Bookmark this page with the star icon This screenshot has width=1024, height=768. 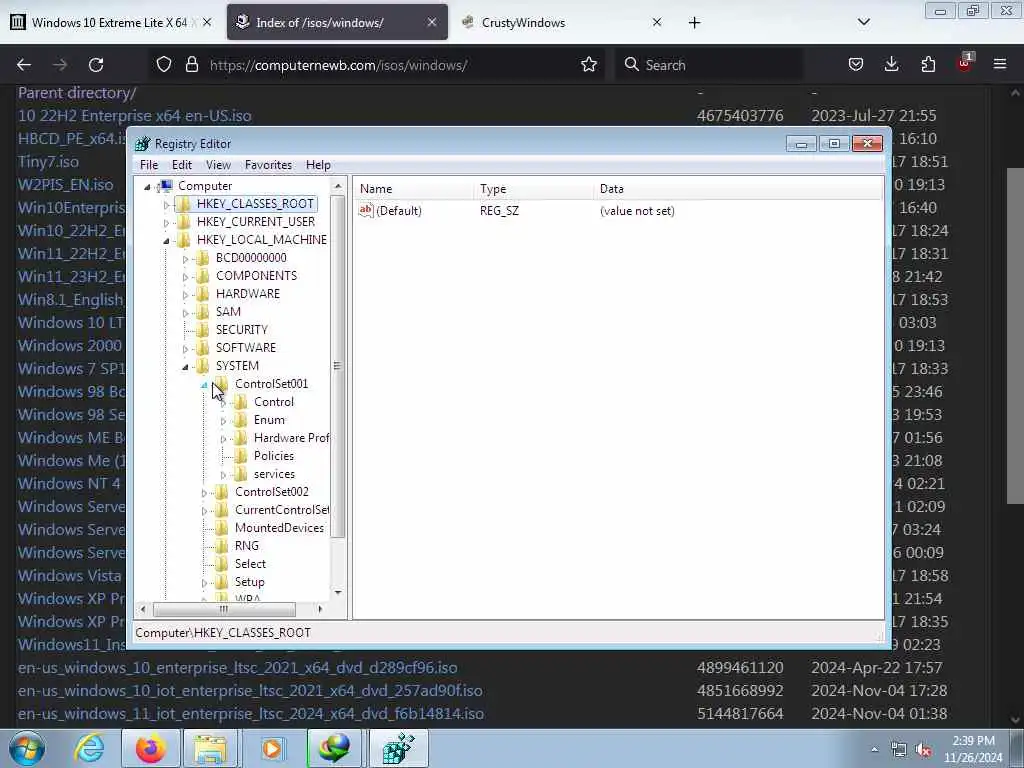589,65
